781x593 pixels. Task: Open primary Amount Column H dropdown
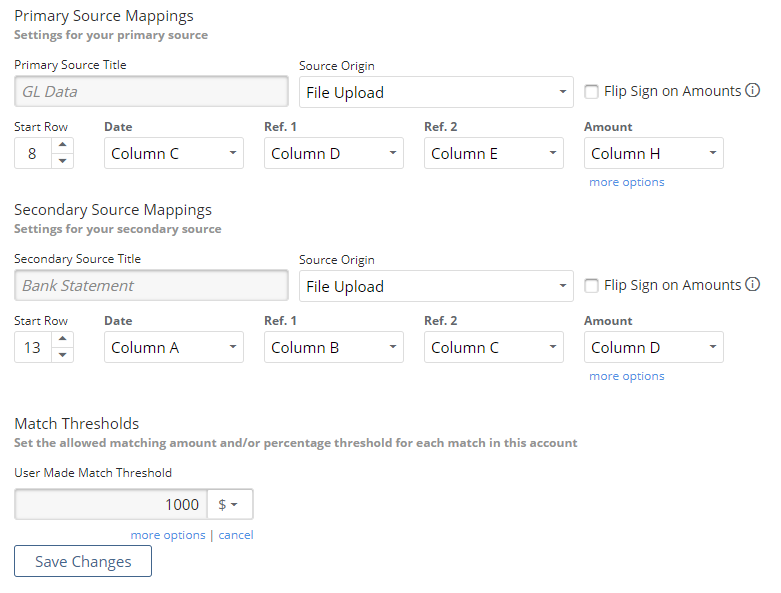(653, 153)
